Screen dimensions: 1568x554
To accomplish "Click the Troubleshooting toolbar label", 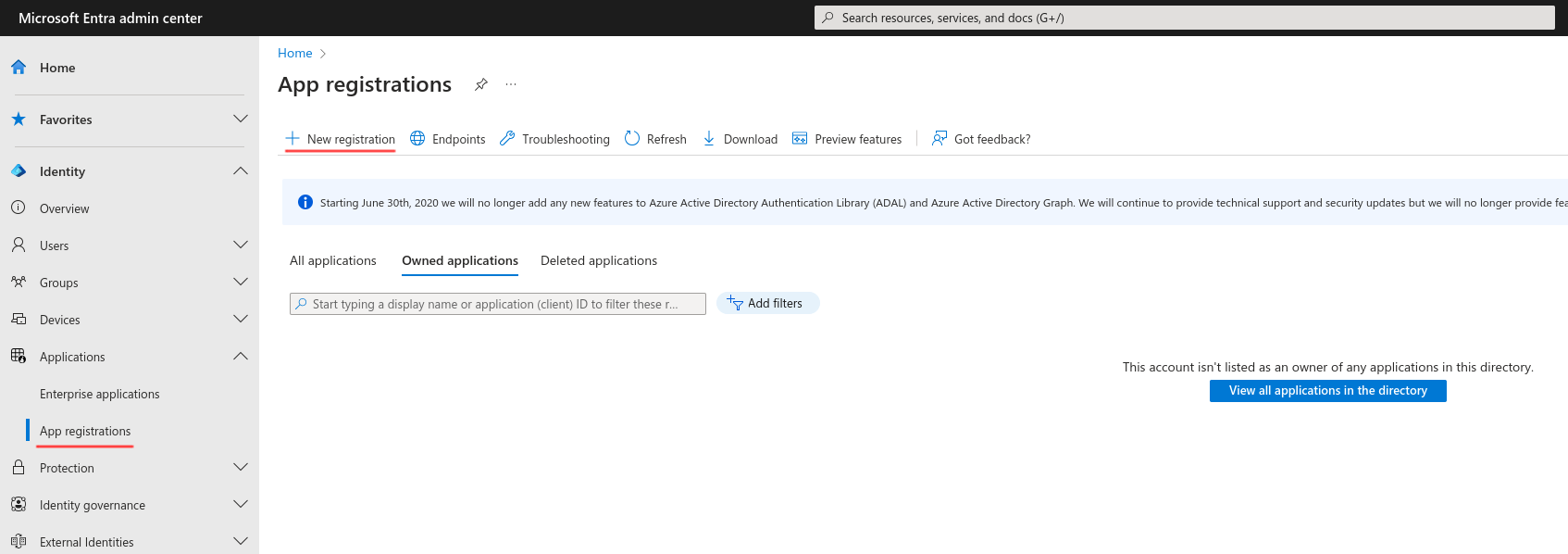I will coord(566,139).
